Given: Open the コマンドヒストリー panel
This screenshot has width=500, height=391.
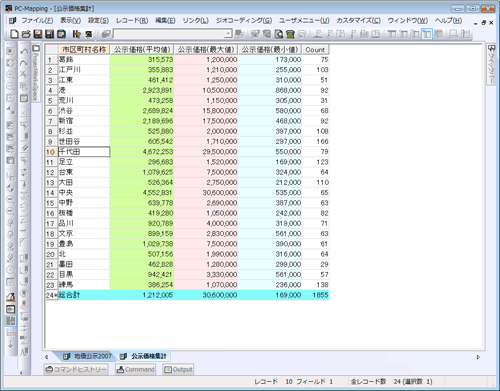Looking at the screenshot, I should [x=76, y=369].
